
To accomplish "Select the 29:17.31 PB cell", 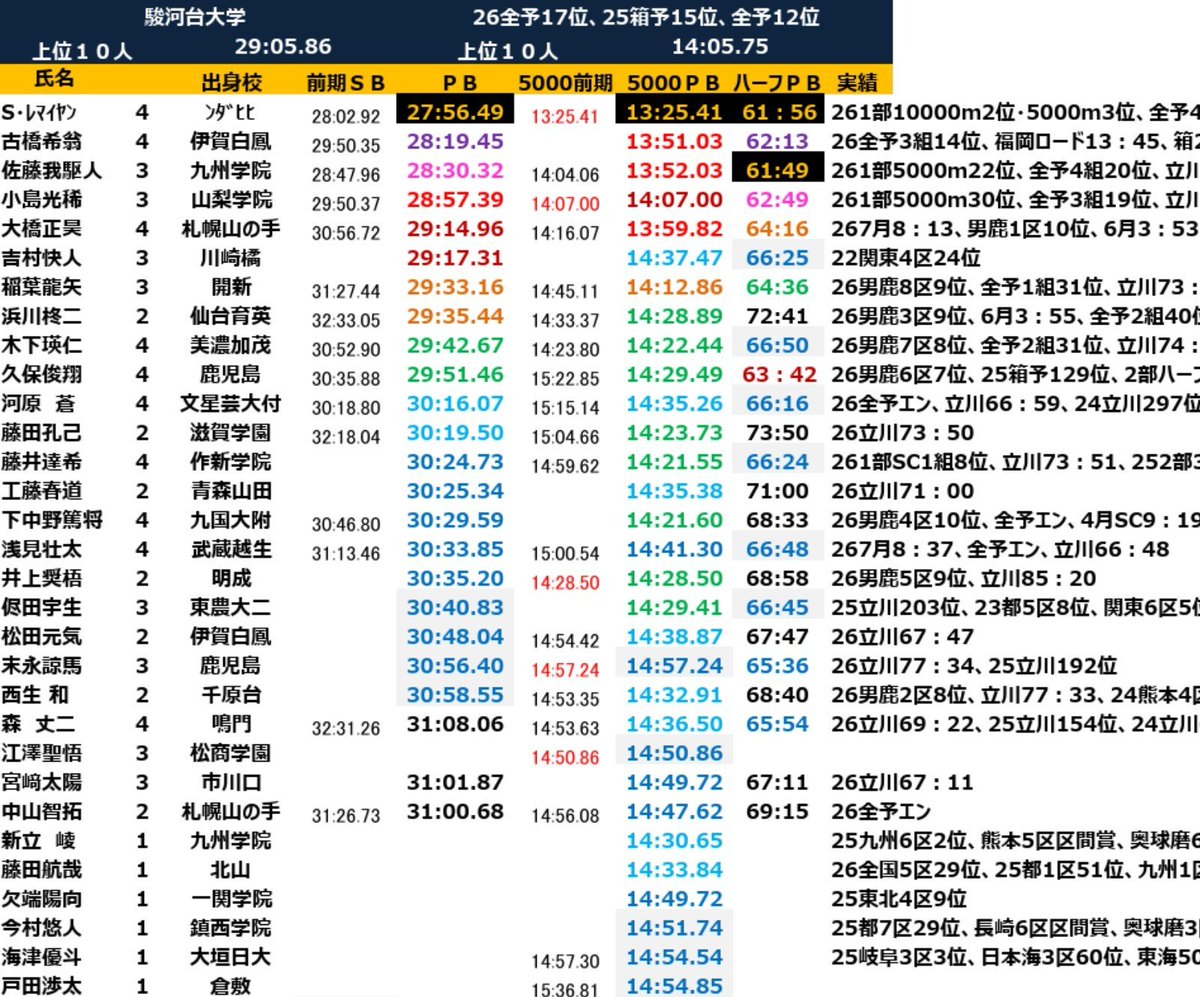I will (455, 258).
